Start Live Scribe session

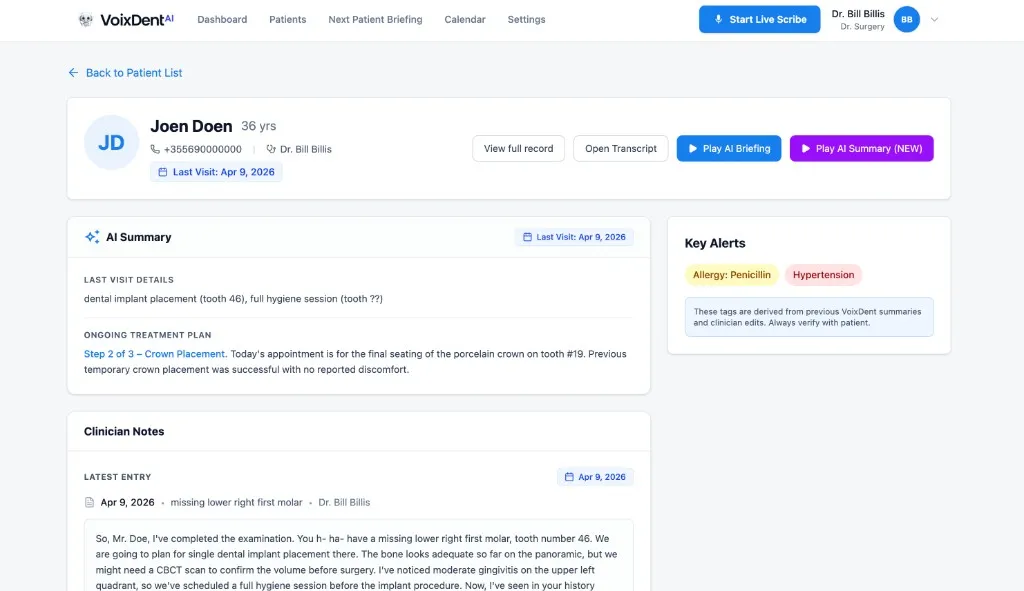(x=760, y=20)
